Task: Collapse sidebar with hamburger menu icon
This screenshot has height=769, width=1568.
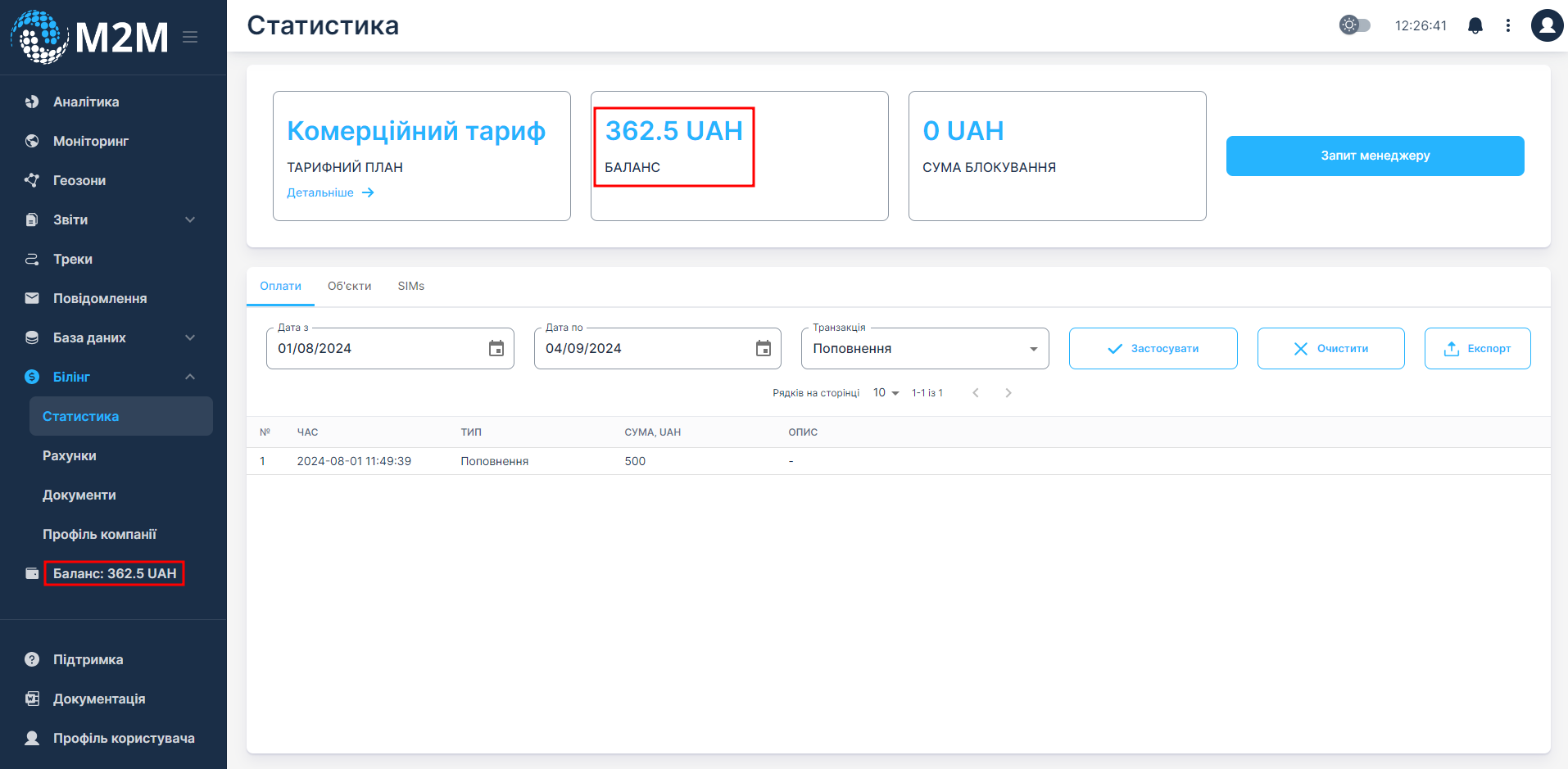Action: click(190, 37)
